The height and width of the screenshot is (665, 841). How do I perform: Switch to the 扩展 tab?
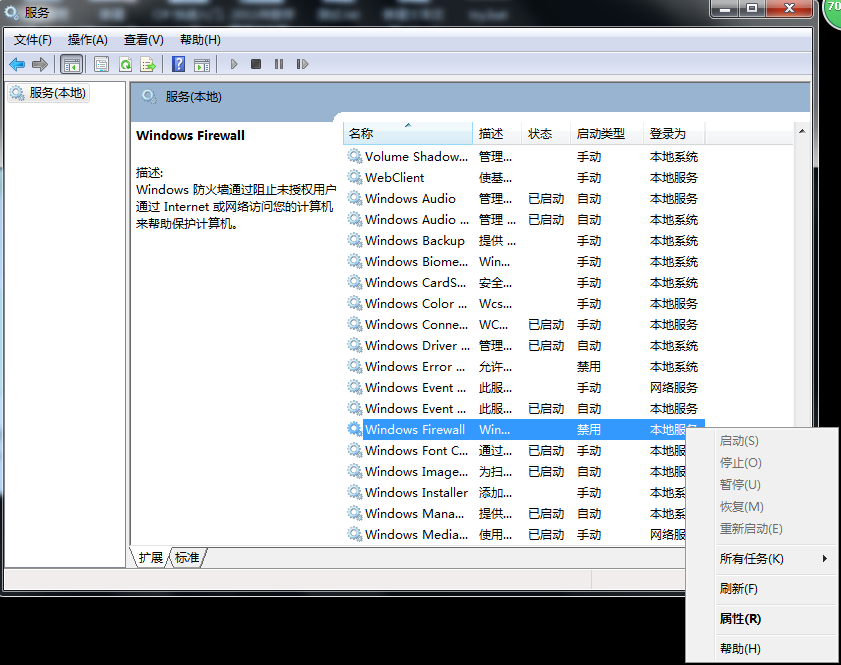pyautogui.click(x=151, y=557)
